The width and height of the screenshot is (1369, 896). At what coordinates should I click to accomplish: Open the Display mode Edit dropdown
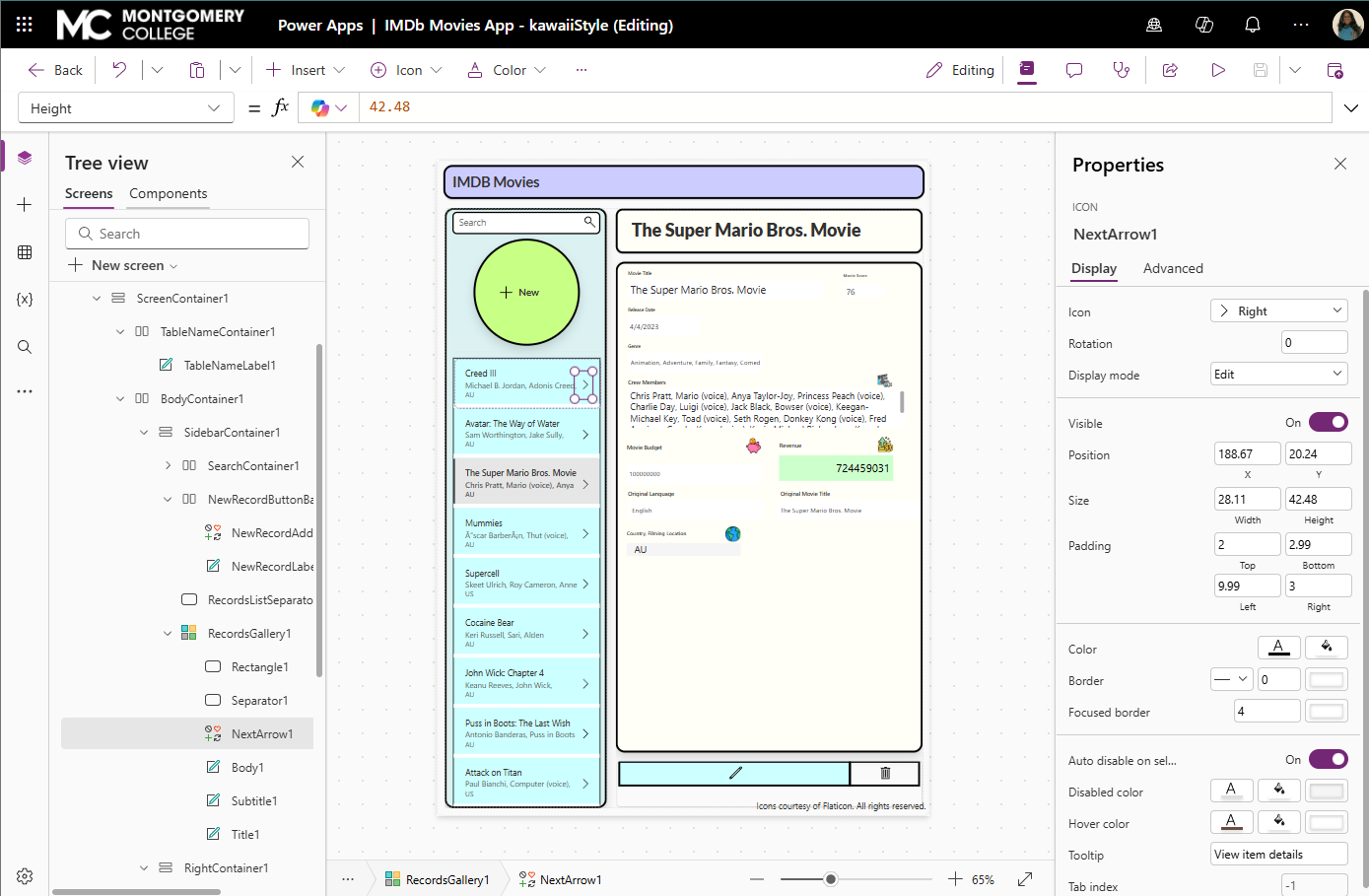1278,374
